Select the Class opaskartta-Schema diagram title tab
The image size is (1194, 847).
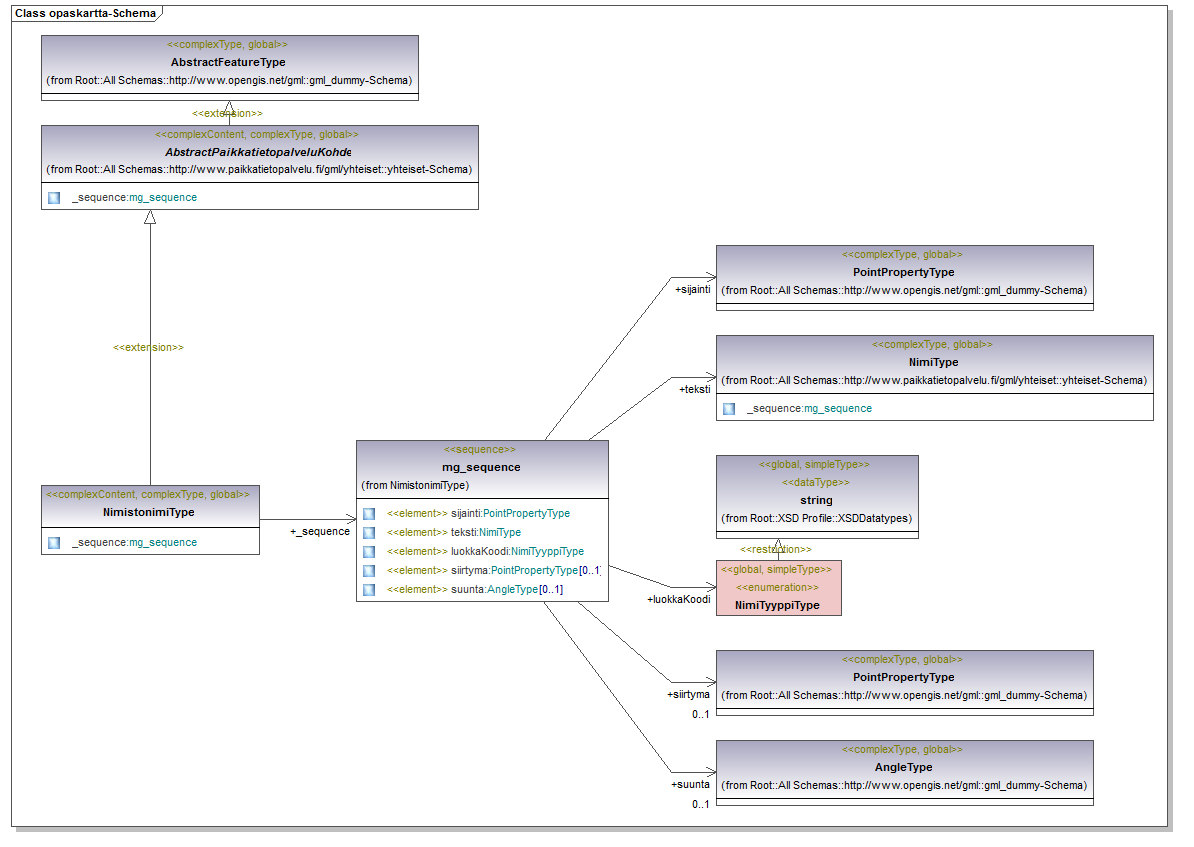tap(84, 13)
